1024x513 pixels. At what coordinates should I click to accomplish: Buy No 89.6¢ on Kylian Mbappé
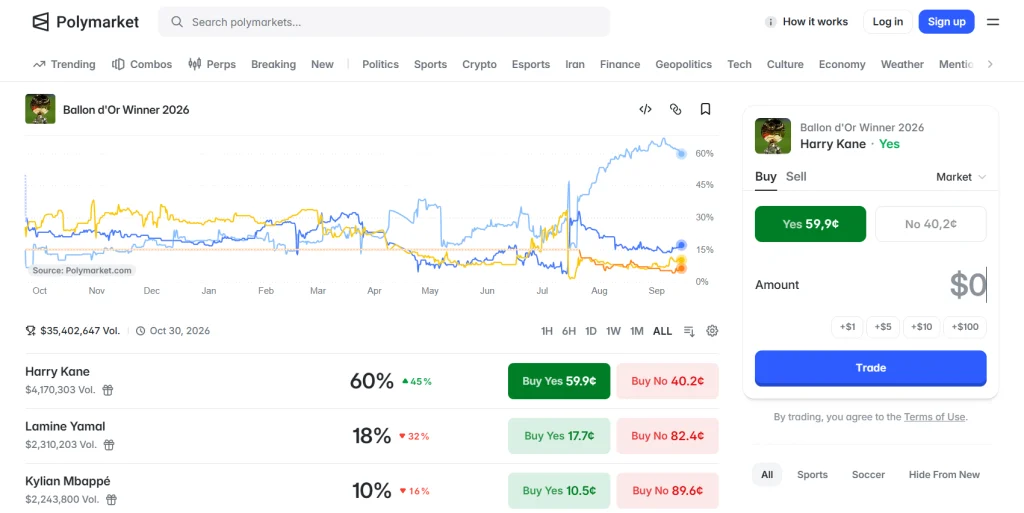click(667, 491)
